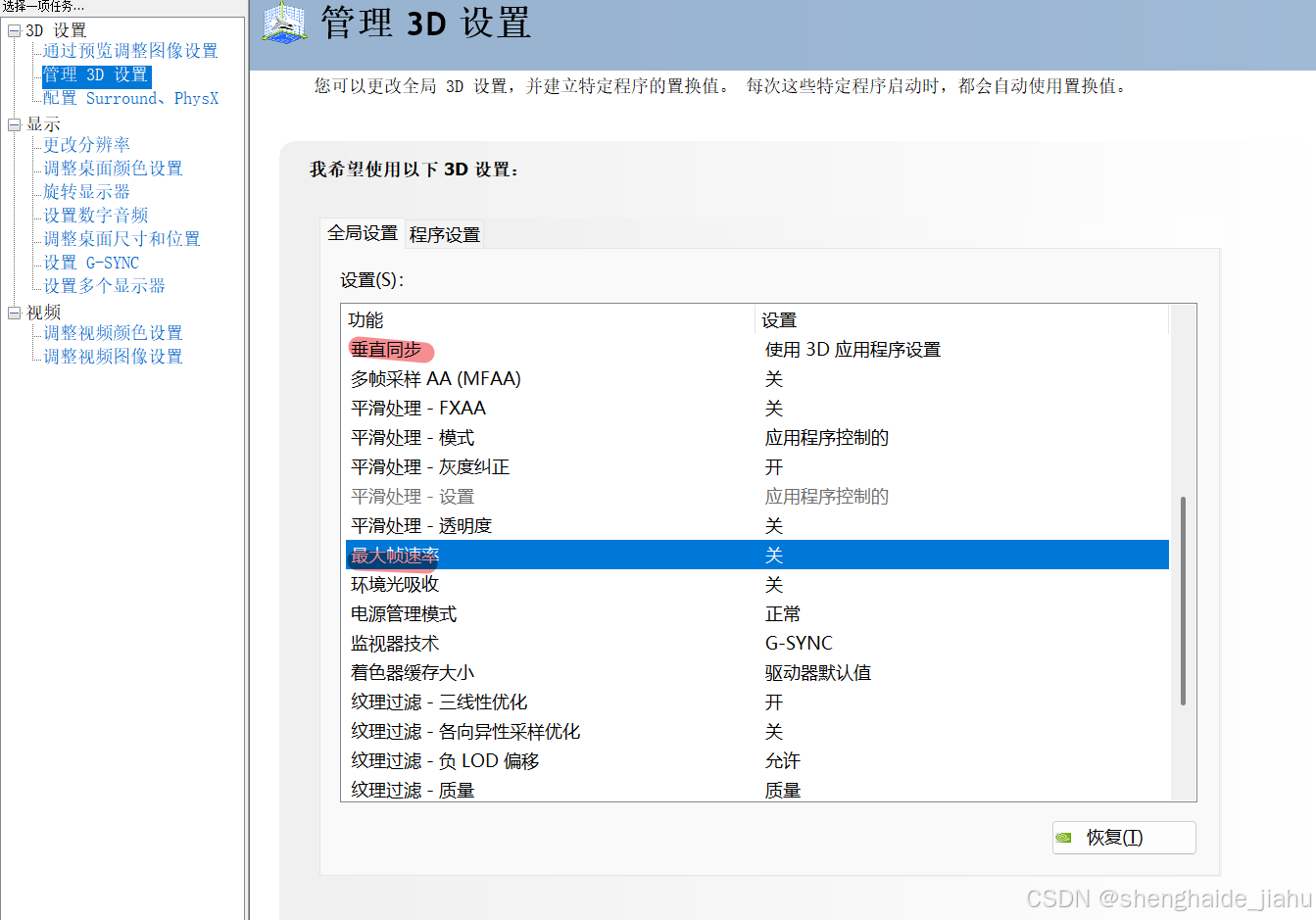Select the 垂直同步 setting row
The width and height of the screenshot is (1316, 920).
(756, 350)
